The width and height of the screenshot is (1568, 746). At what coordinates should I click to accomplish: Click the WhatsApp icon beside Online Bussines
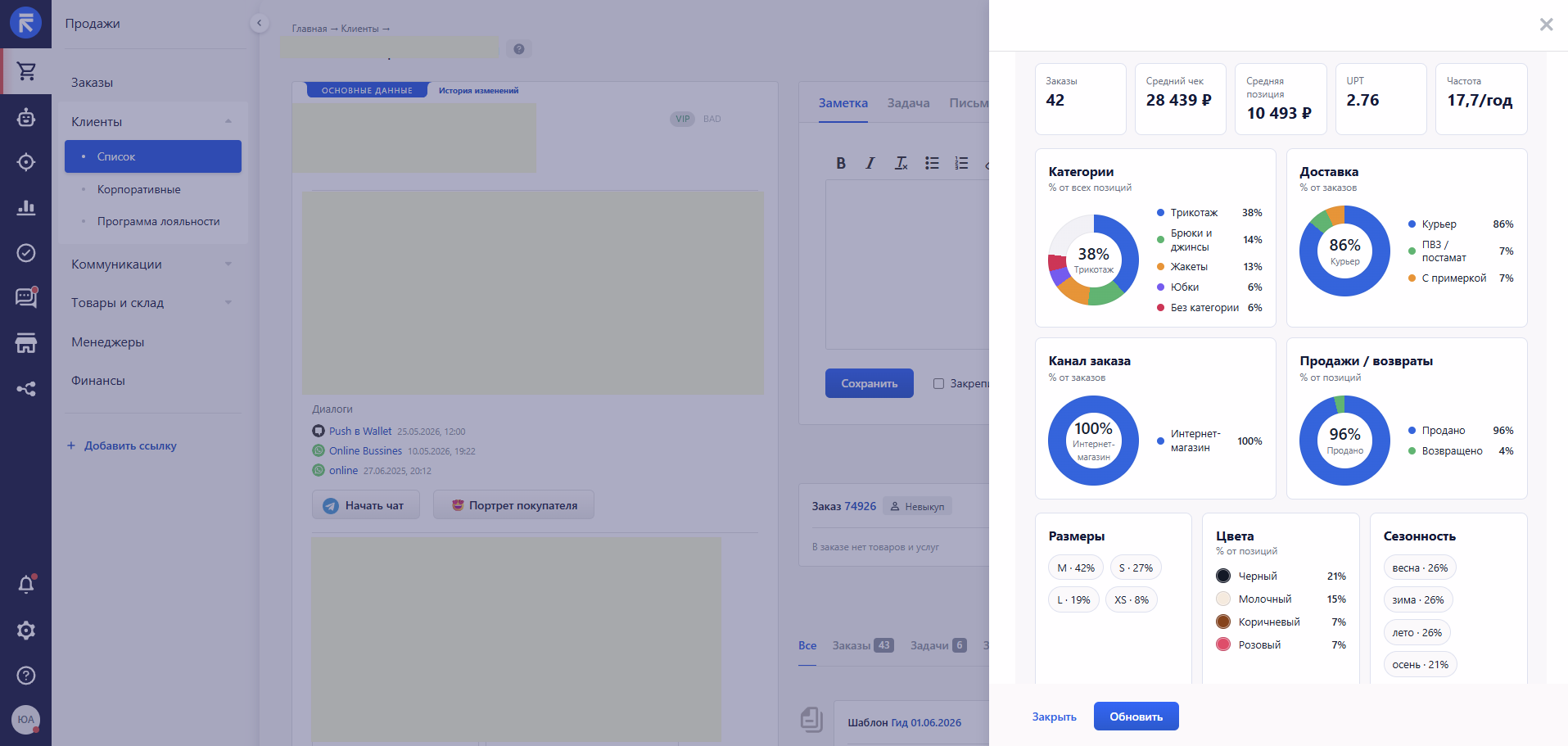[319, 450]
